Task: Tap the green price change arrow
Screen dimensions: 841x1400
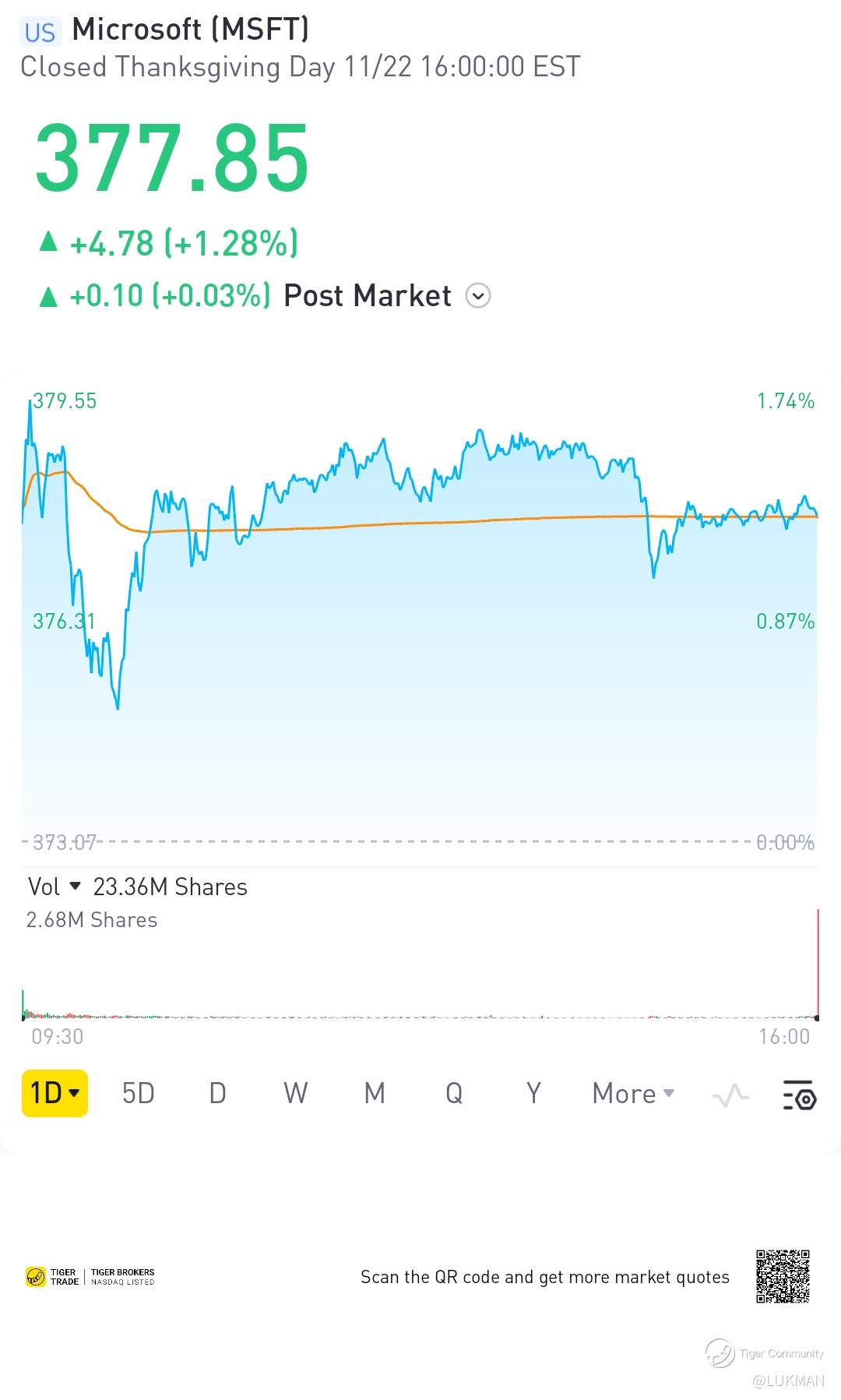Action: coord(48,242)
